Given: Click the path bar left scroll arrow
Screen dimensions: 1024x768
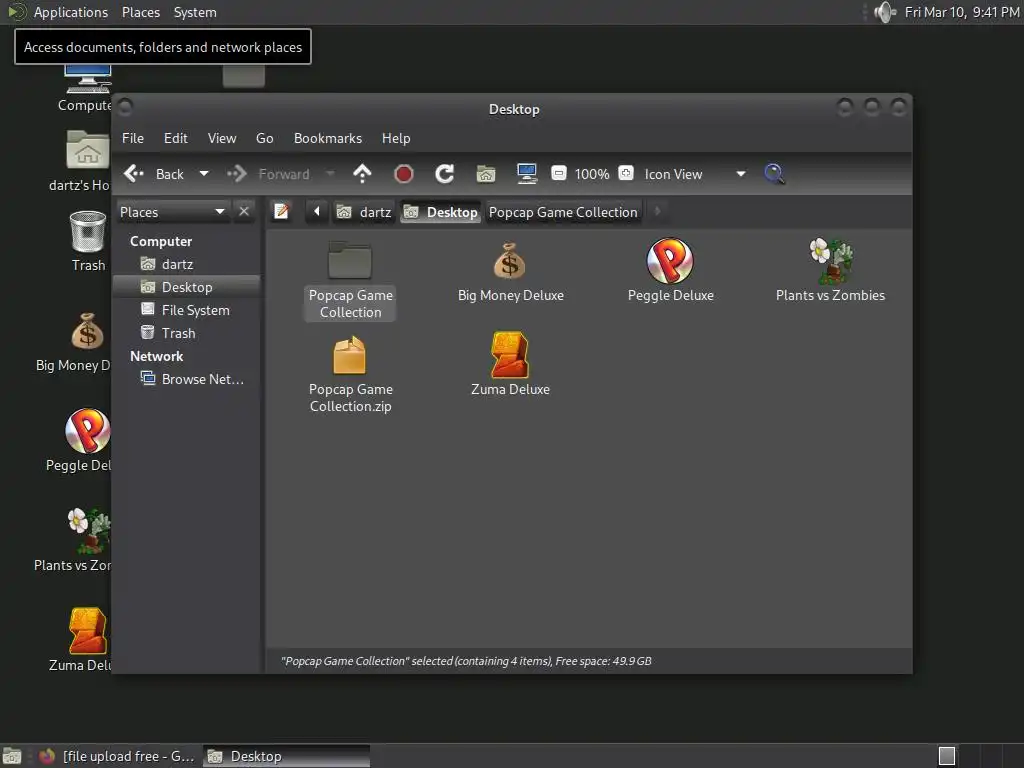Looking at the screenshot, I should tap(317, 212).
